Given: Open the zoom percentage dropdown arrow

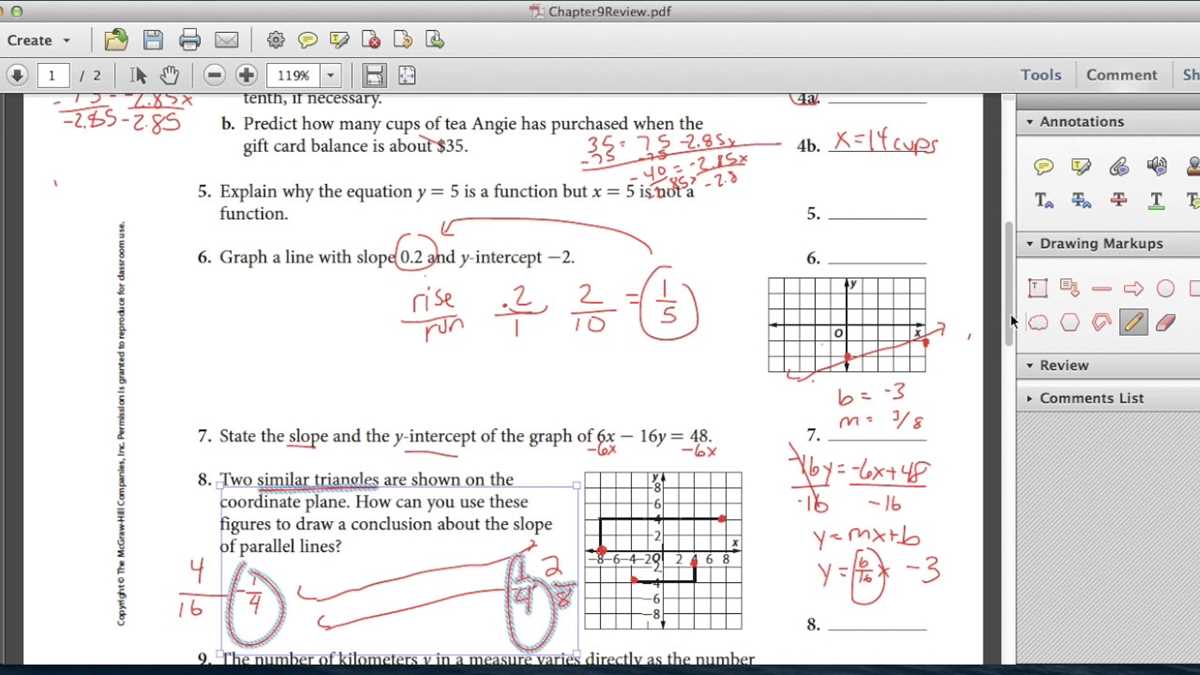Looking at the screenshot, I should tap(331, 75).
